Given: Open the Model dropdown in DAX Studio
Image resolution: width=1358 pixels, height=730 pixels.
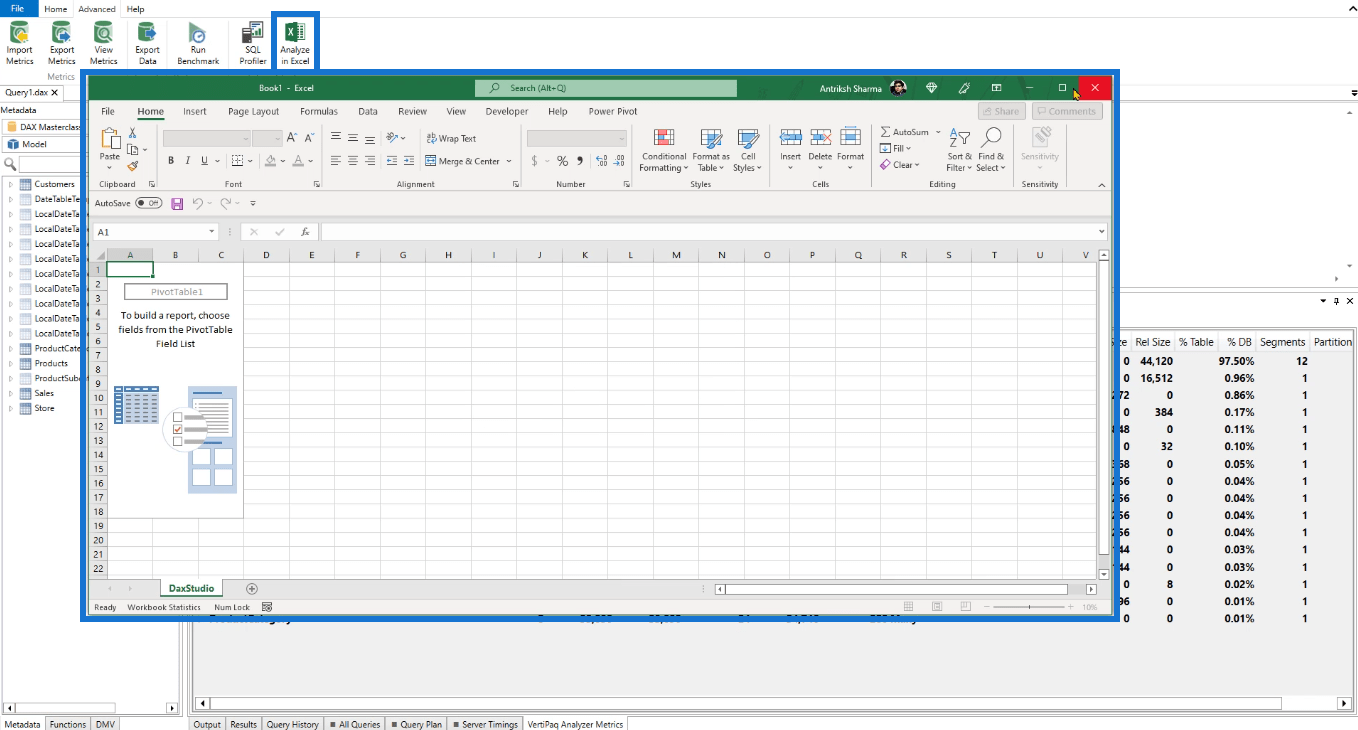Looking at the screenshot, I should click(43, 144).
